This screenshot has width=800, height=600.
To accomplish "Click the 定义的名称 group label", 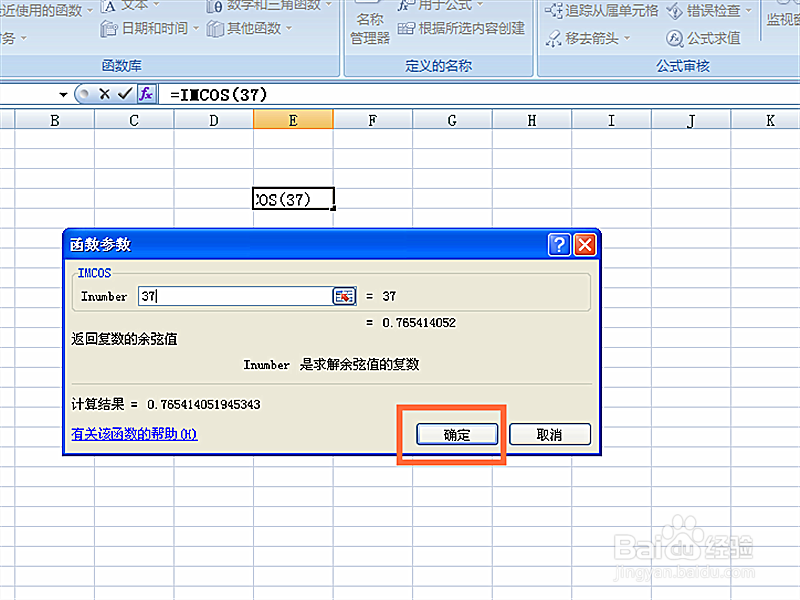I will click(439, 66).
